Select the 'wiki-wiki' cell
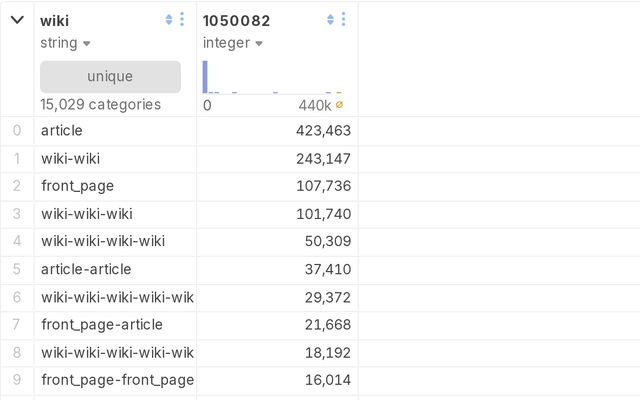This screenshot has height=400, width=640. coord(70,158)
